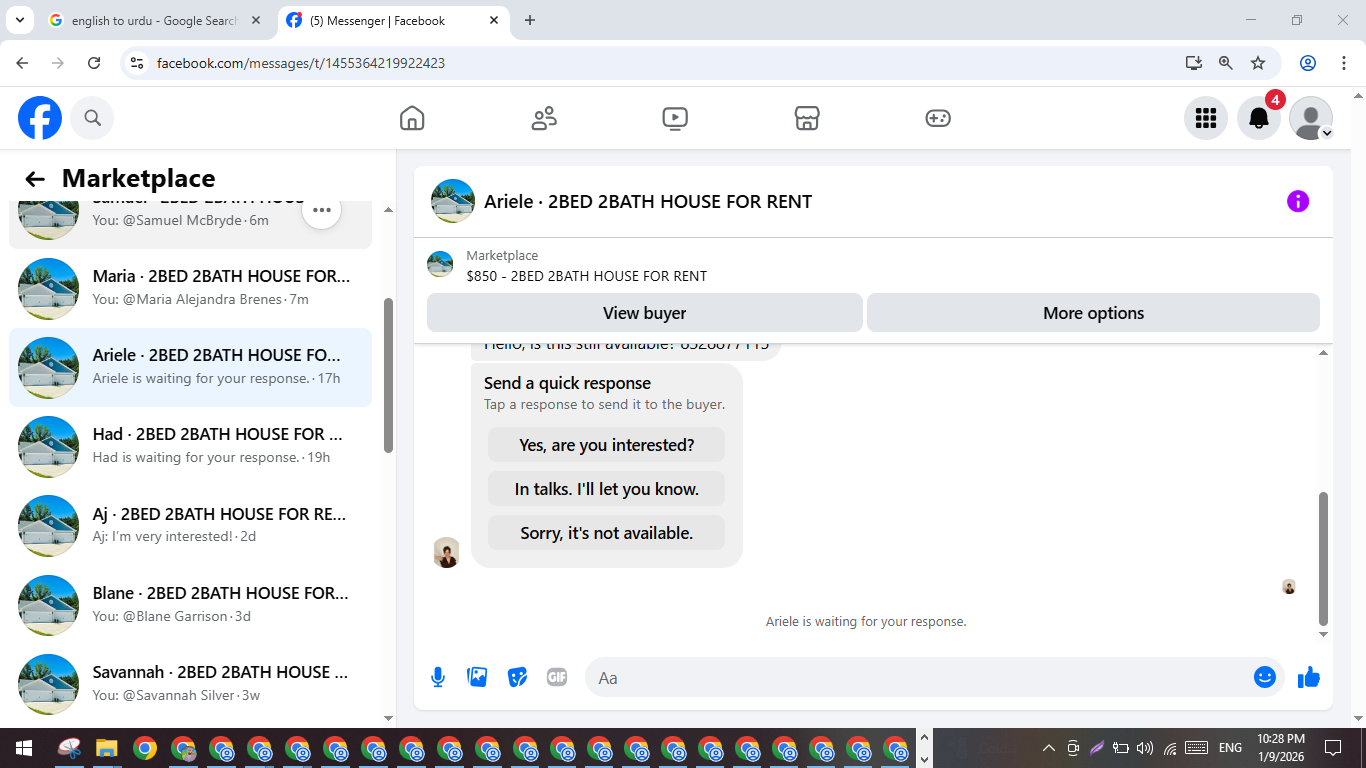Viewport: 1366px width, 768px height.
Task: Show hidden system tray icons
Action: (1049, 748)
